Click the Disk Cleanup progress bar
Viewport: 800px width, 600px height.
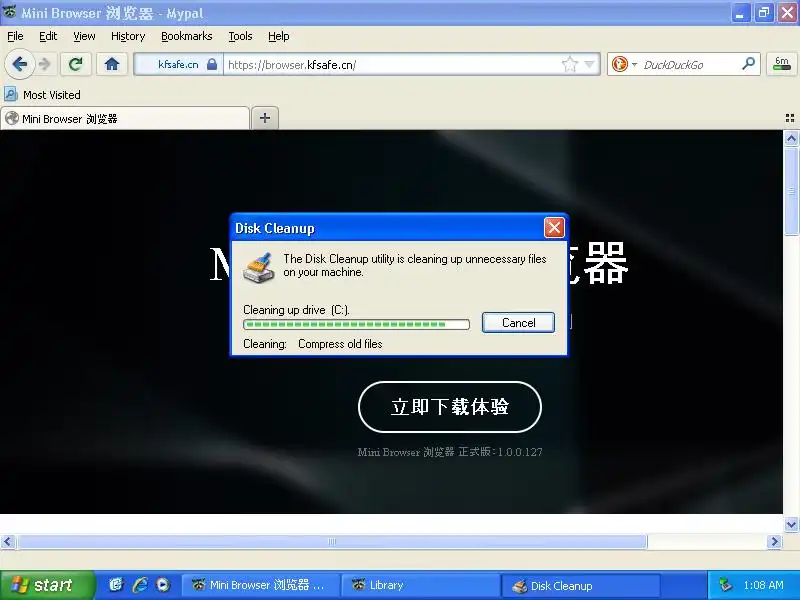tap(356, 324)
